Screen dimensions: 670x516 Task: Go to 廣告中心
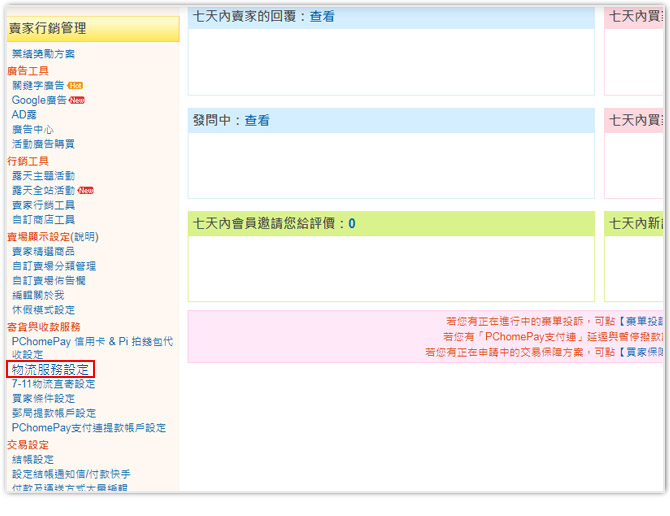(33, 130)
